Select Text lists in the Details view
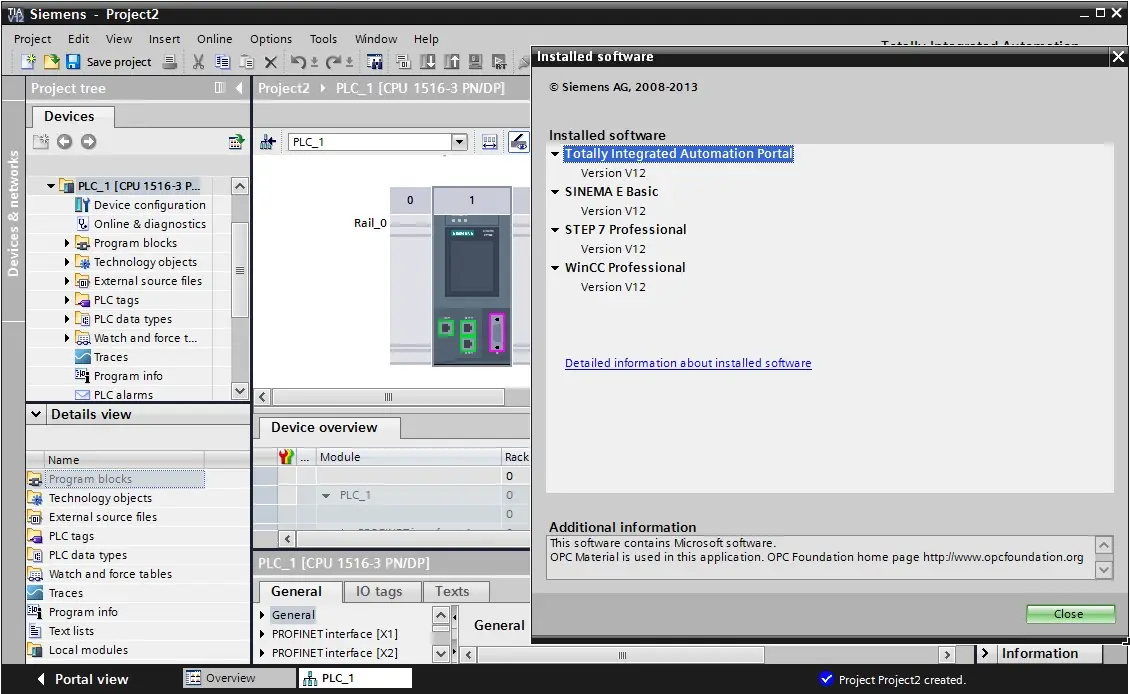Screen dimensions: 1130x694 click(71, 631)
